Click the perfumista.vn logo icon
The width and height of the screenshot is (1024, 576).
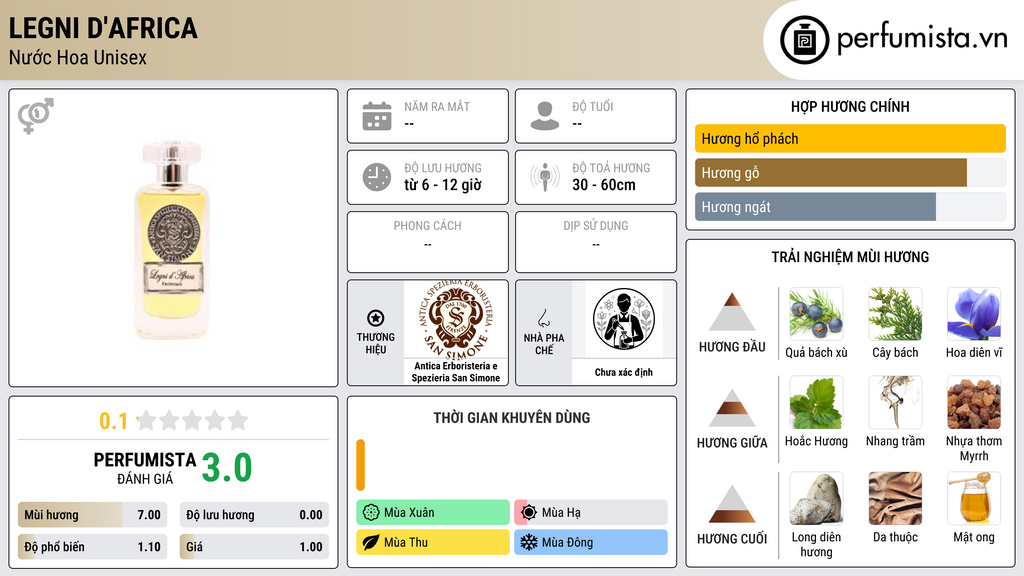pos(804,40)
